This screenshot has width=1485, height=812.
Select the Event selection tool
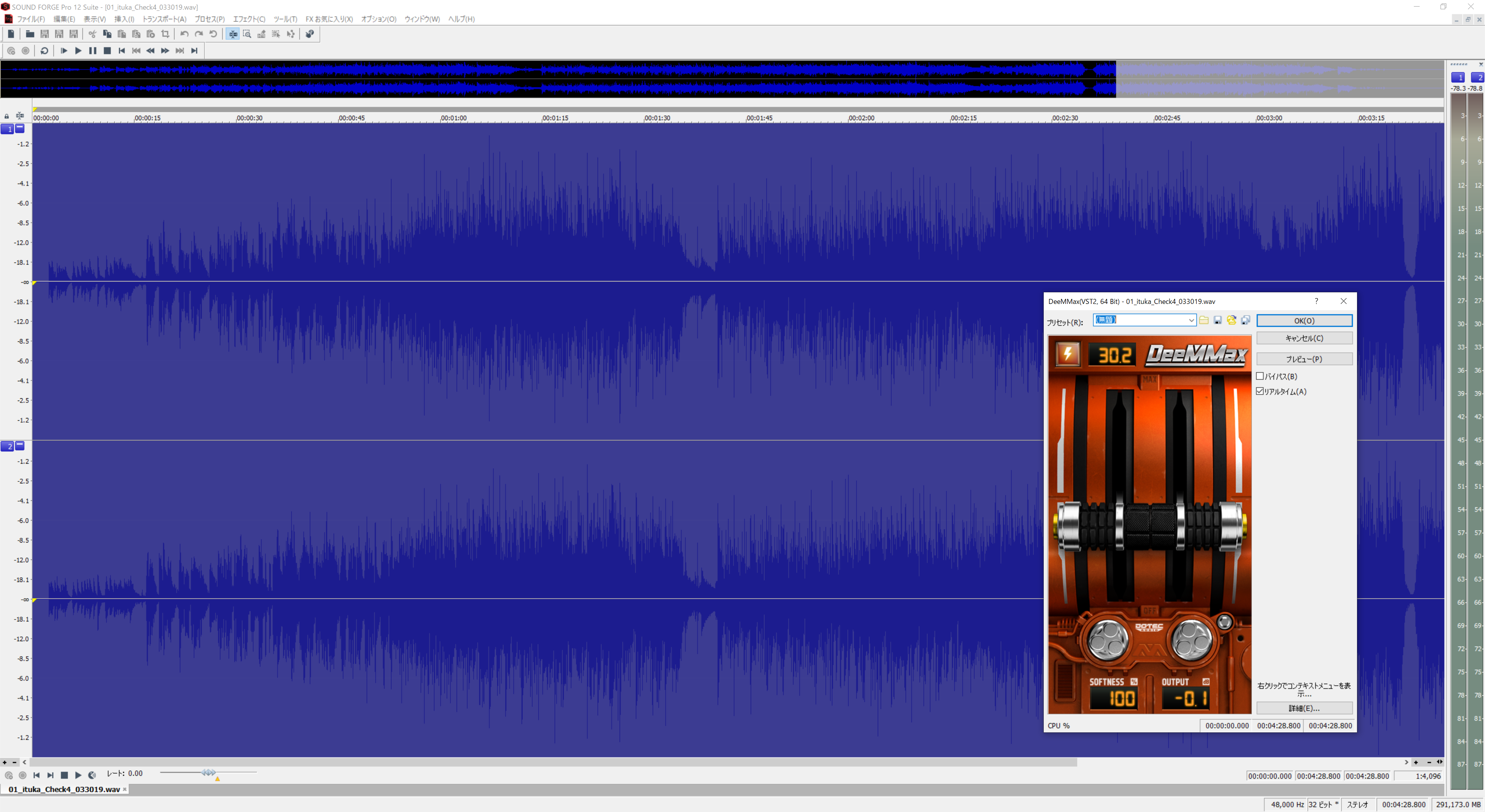point(276,34)
